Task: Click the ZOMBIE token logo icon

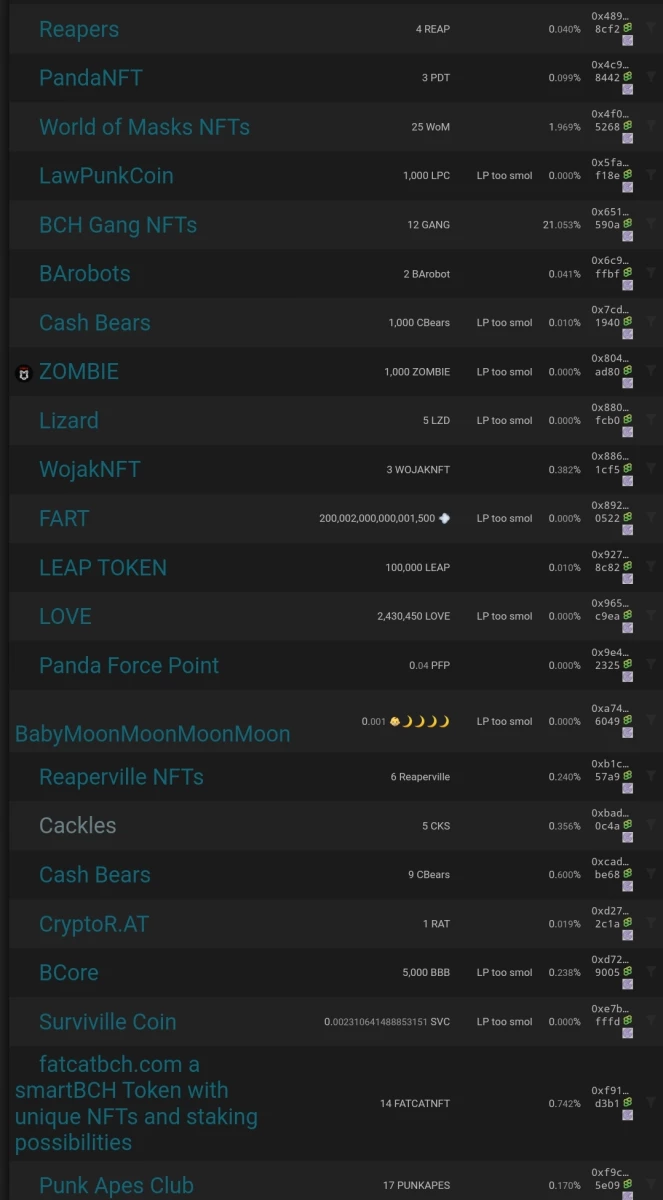Action: [x=24, y=373]
